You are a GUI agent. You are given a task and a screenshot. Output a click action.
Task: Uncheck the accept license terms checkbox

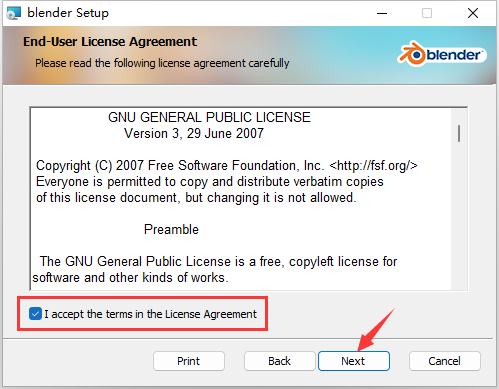pyautogui.click(x=35, y=314)
